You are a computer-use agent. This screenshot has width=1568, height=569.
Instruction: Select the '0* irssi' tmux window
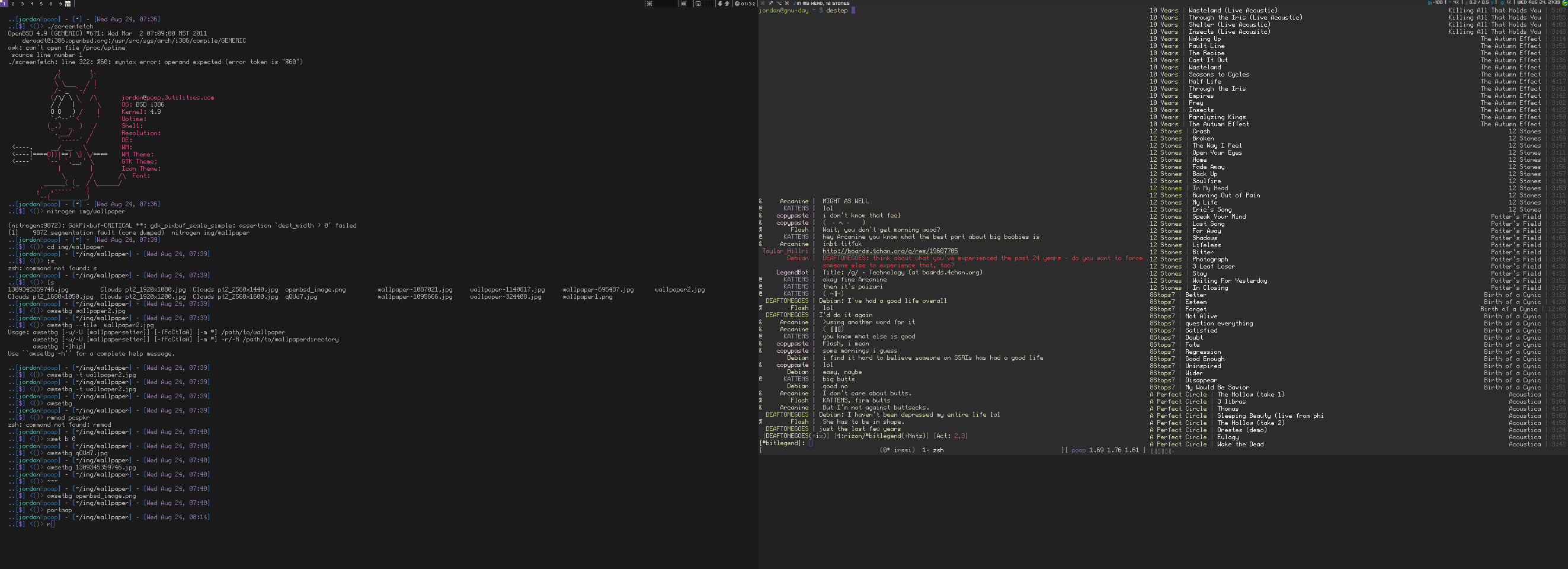[x=897, y=450]
